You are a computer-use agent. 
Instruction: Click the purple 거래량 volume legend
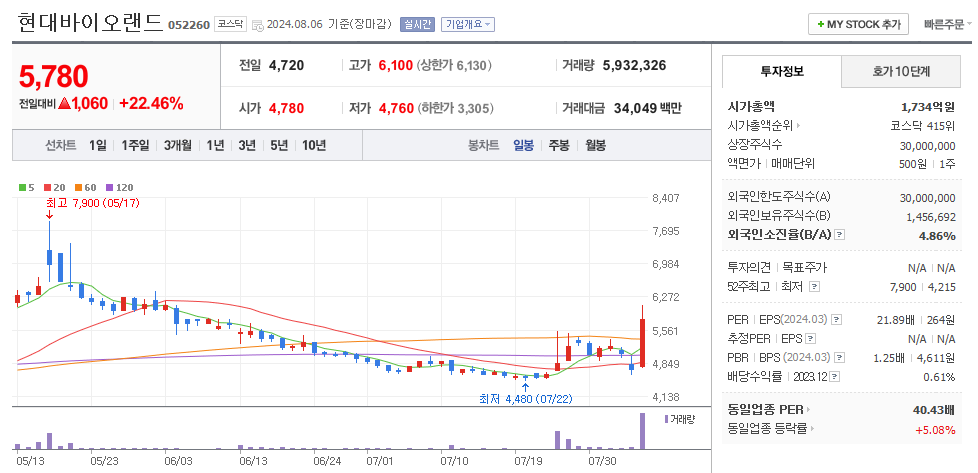pyautogui.click(x=679, y=419)
